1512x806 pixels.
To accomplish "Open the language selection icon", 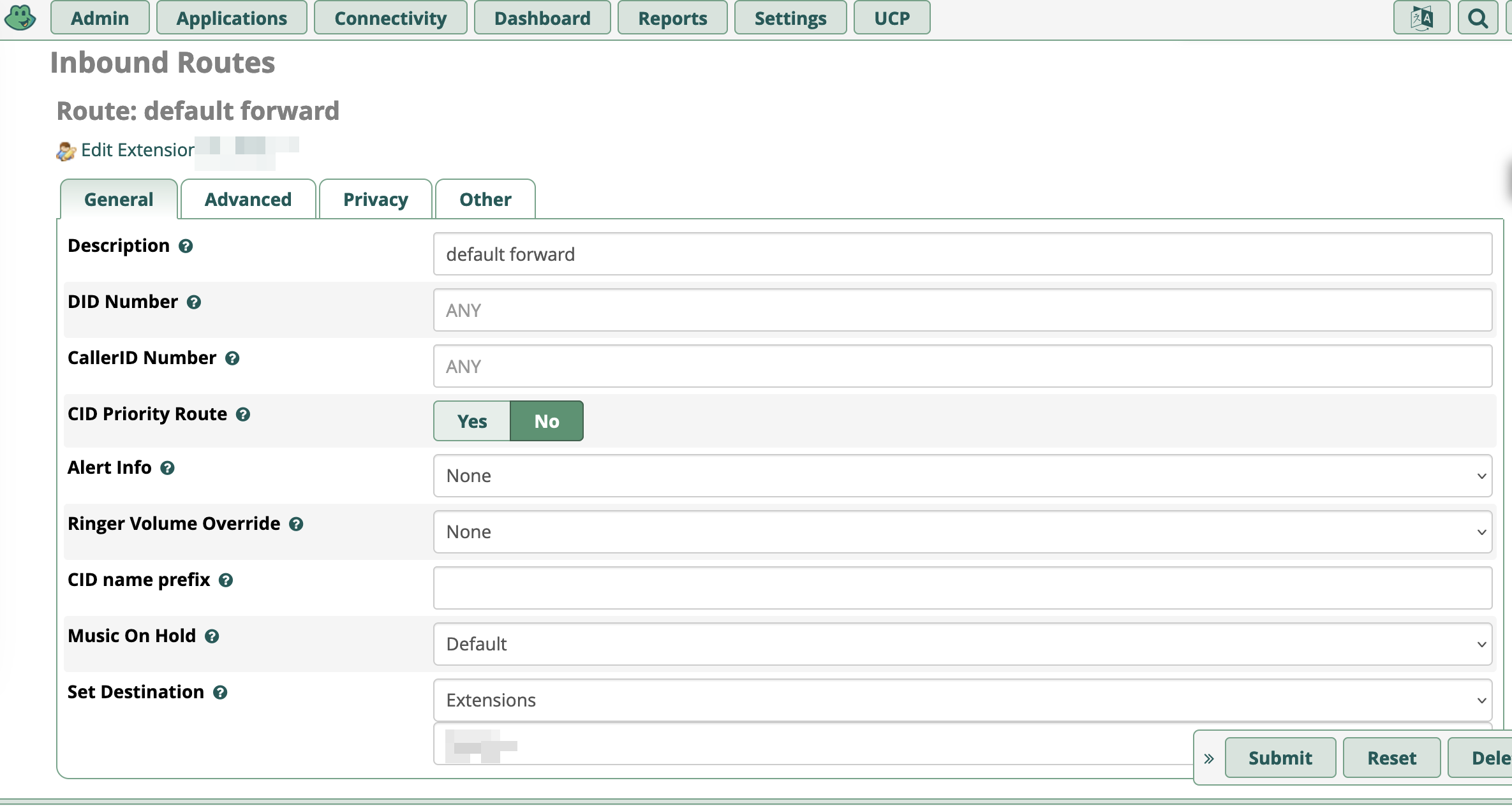I will coord(1421,17).
